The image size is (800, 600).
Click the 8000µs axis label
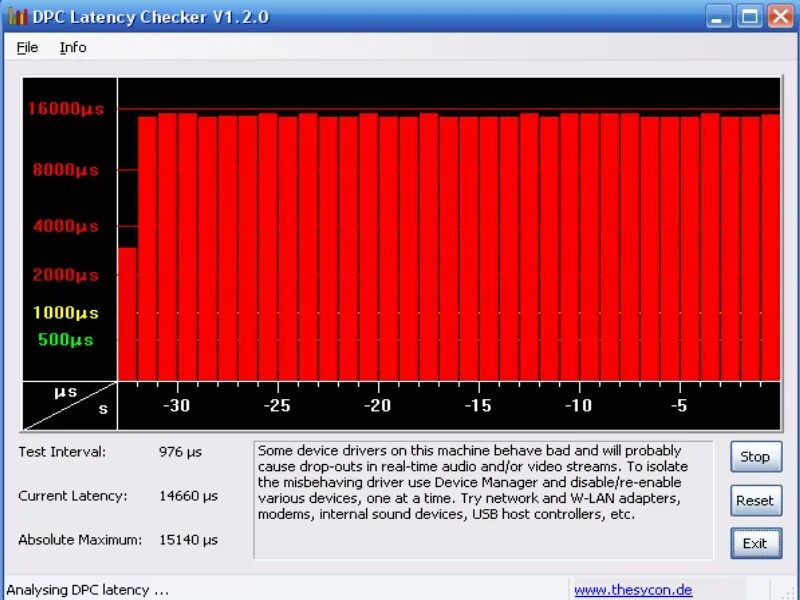(66, 170)
